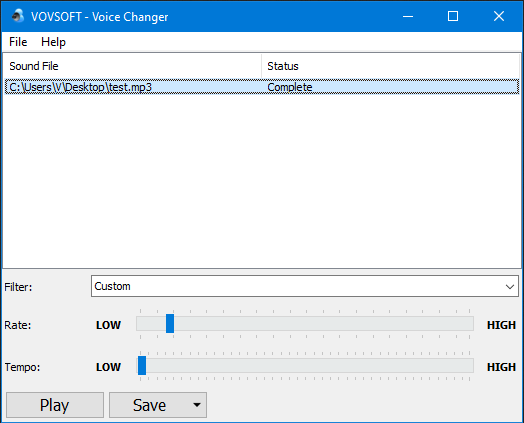Minimize the Voice Changer window
The image size is (524, 423).
click(x=408, y=16)
